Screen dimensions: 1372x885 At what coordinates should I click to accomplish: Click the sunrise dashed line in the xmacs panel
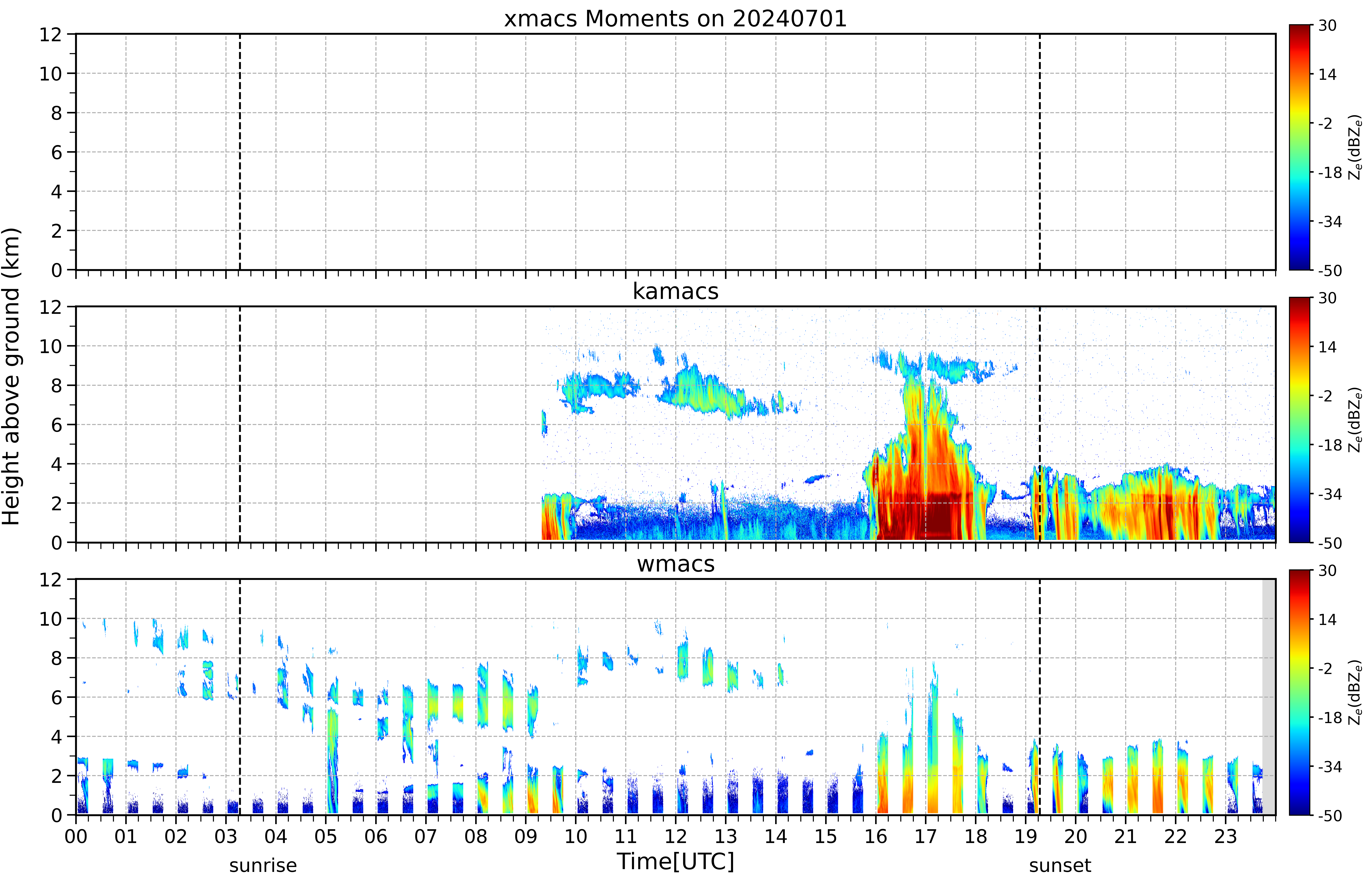pos(240,152)
